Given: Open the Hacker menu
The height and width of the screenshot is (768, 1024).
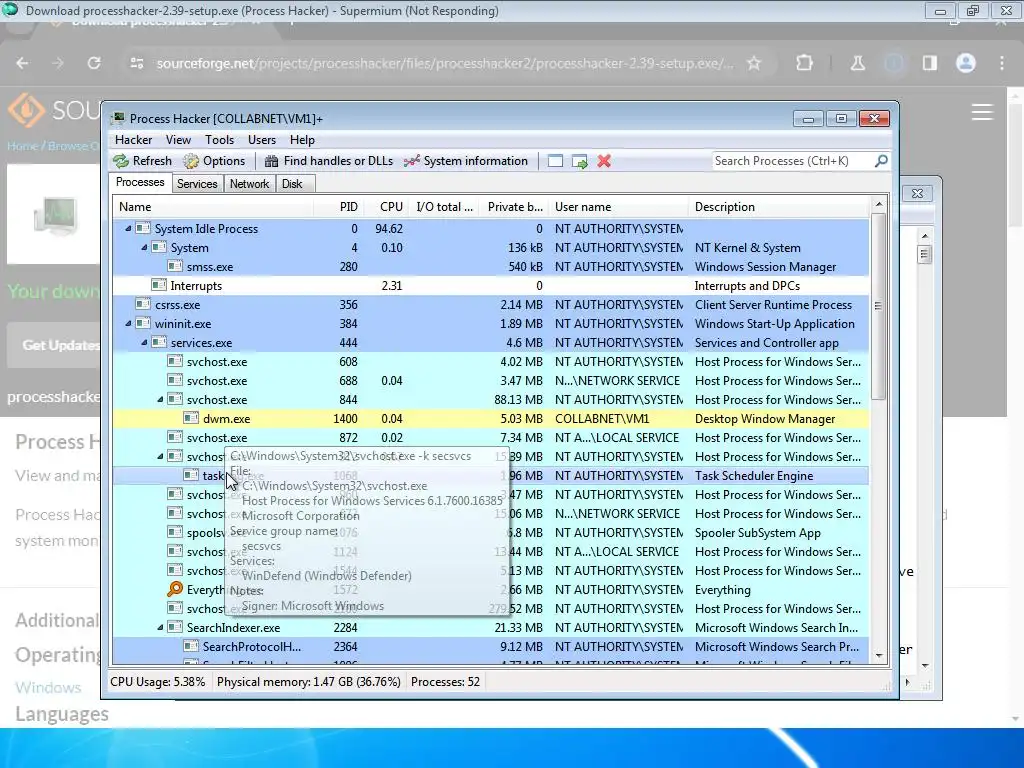Looking at the screenshot, I should coord(133,140).
